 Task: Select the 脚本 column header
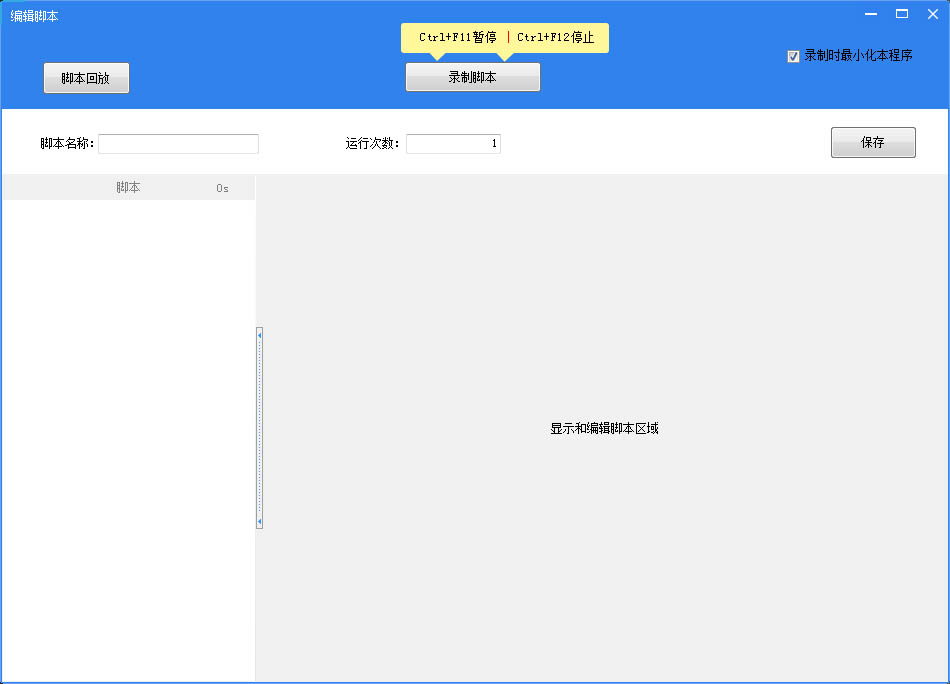(x=128, y=187)
